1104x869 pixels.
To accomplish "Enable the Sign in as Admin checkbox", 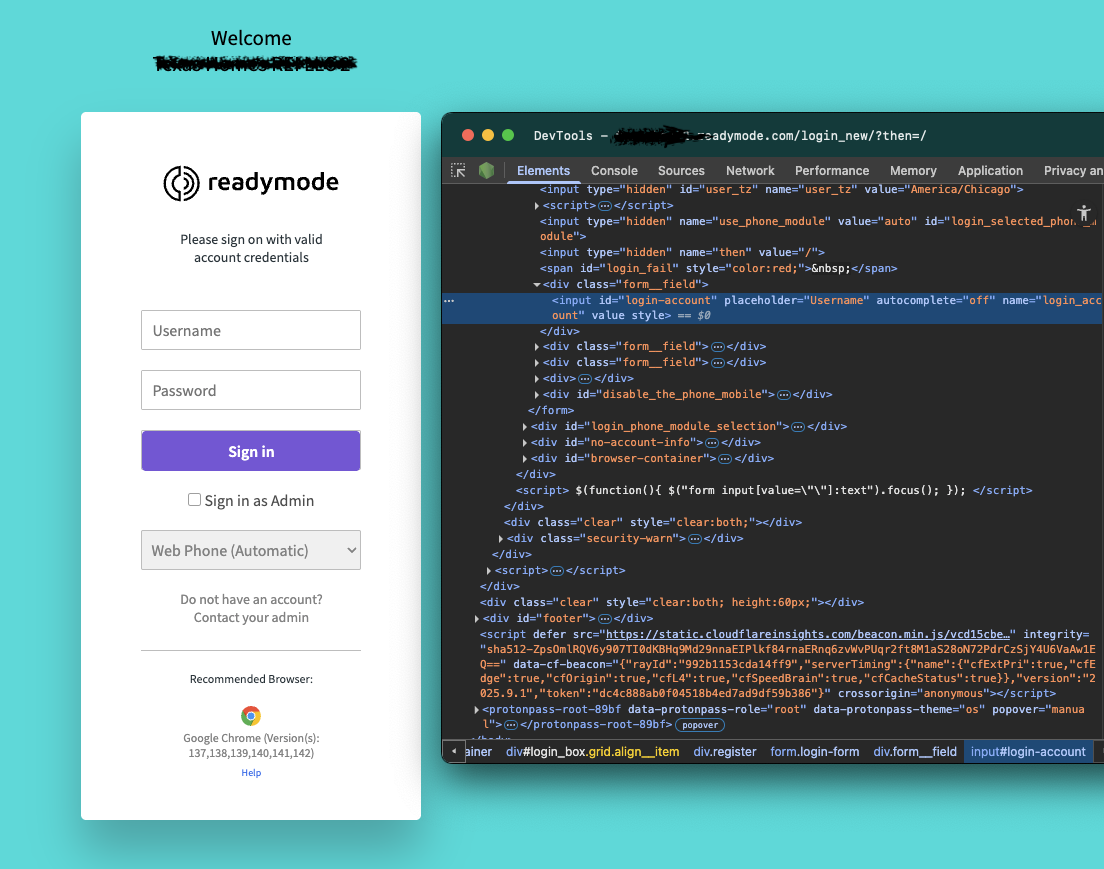I will 195,500.
